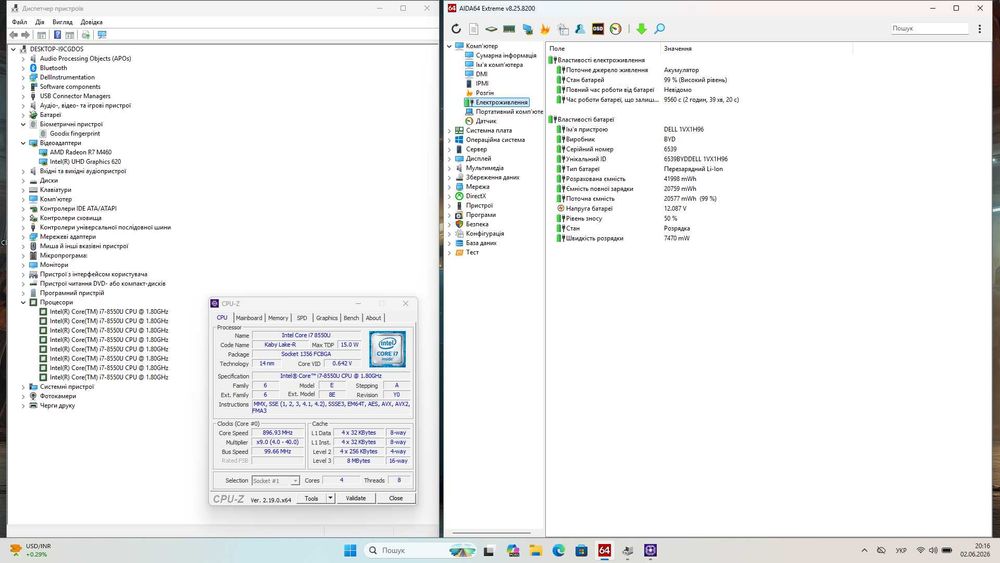
Task: Open Windows Start menu
Action: 350,550
